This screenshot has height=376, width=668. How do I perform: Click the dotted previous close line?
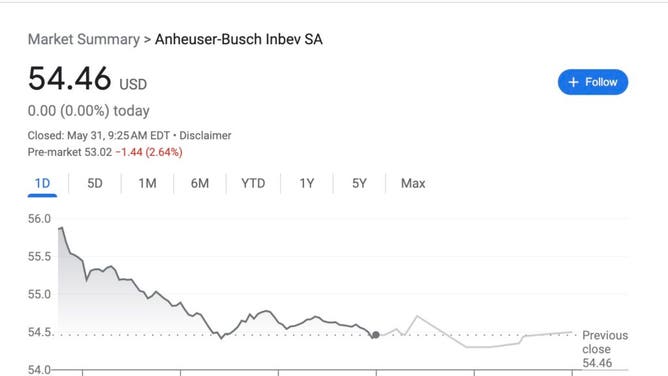coord(315,335)
